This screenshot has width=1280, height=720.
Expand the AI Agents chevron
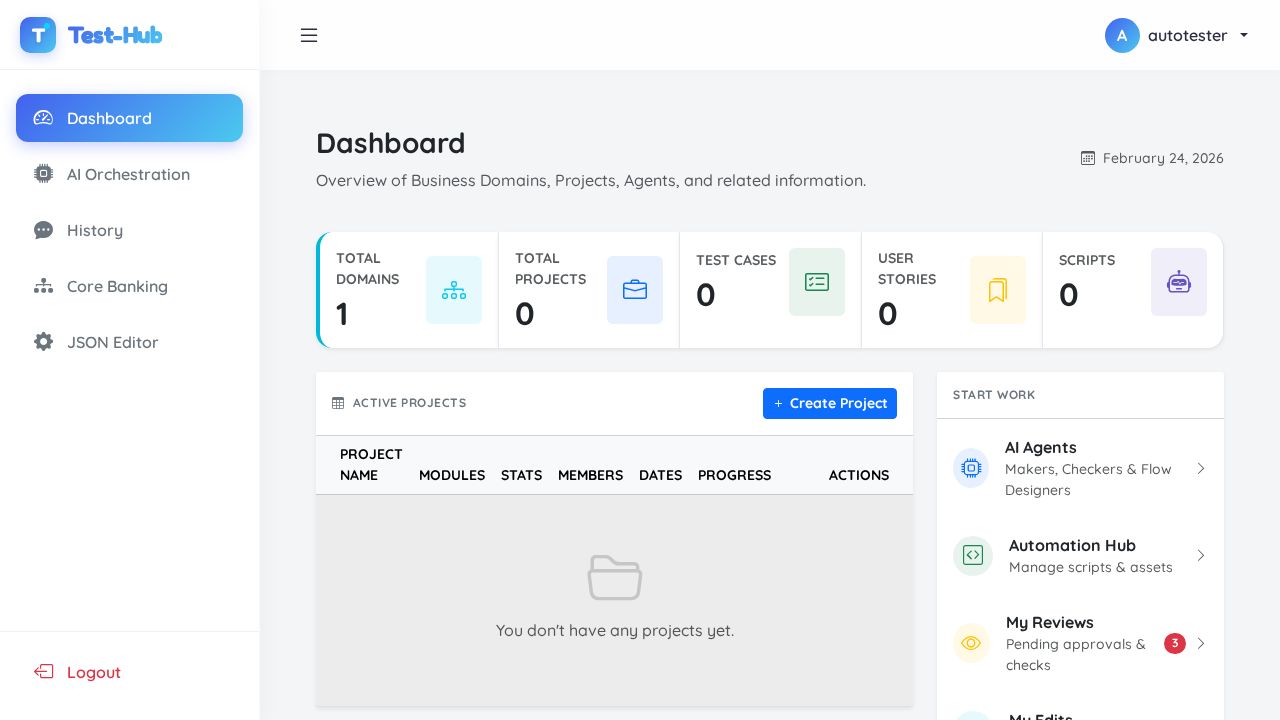(x=1201, y=468)
